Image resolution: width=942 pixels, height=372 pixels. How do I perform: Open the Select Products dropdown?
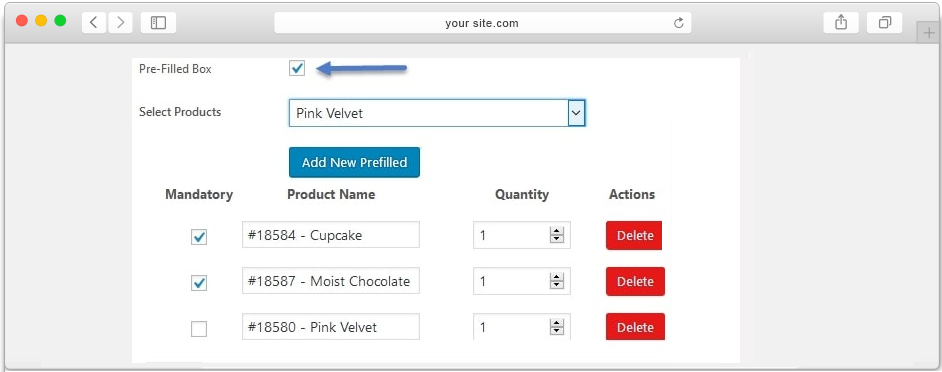(437, 113)
